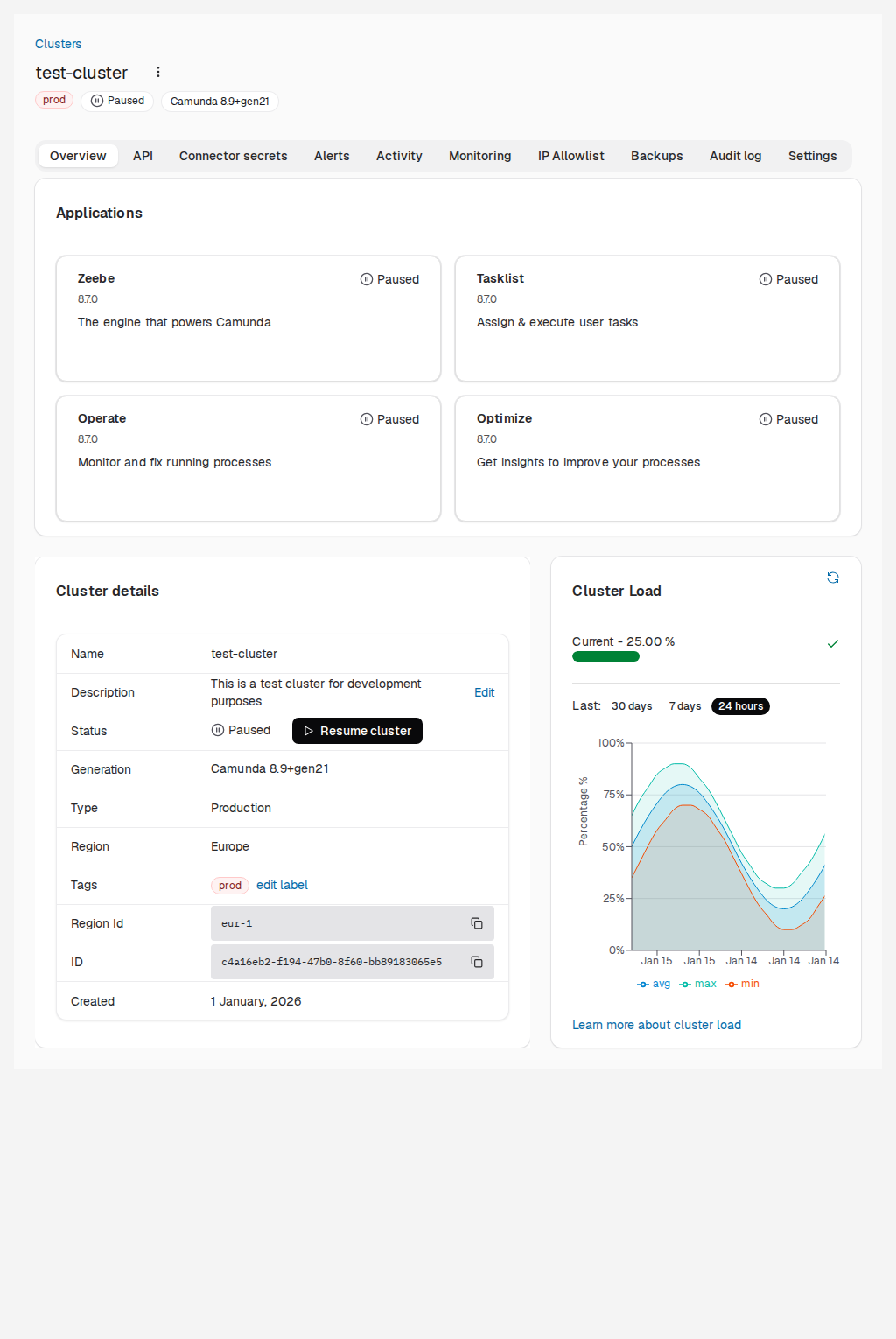Click the Paused status badge in the header
Screen dimensions: 896x1339
[117, 101]
